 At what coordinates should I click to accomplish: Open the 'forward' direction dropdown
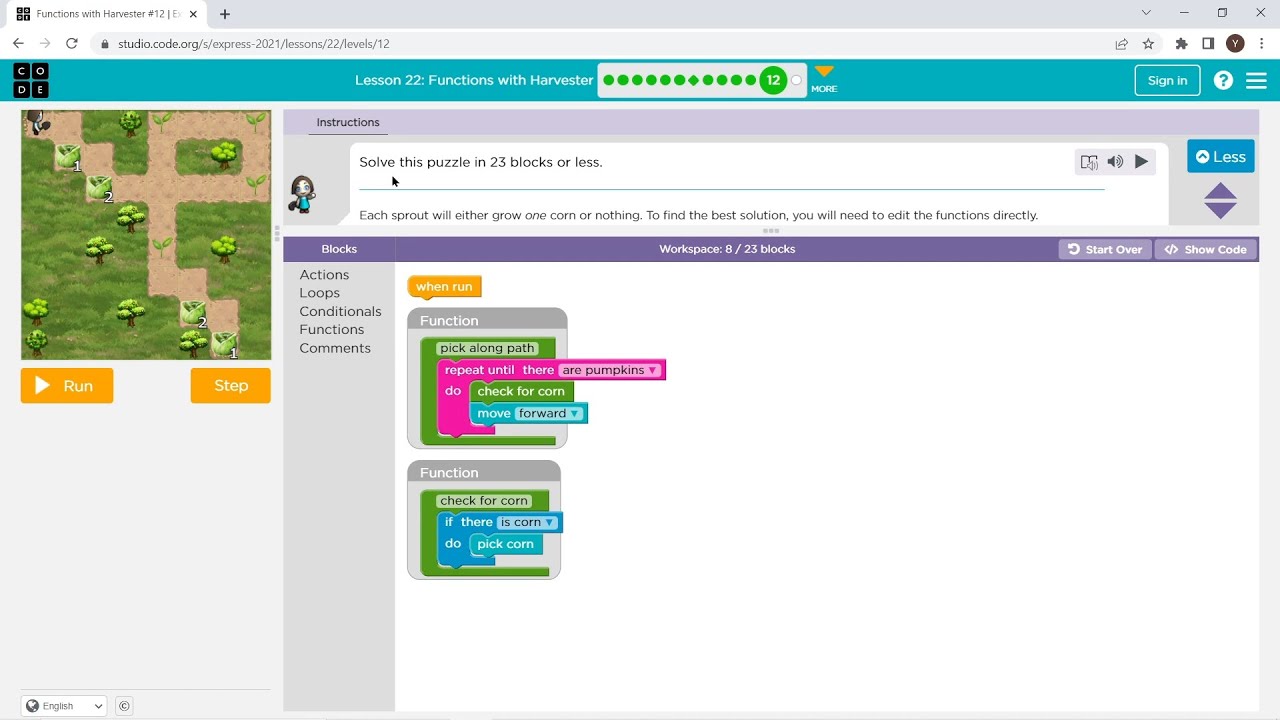point(549,413)
